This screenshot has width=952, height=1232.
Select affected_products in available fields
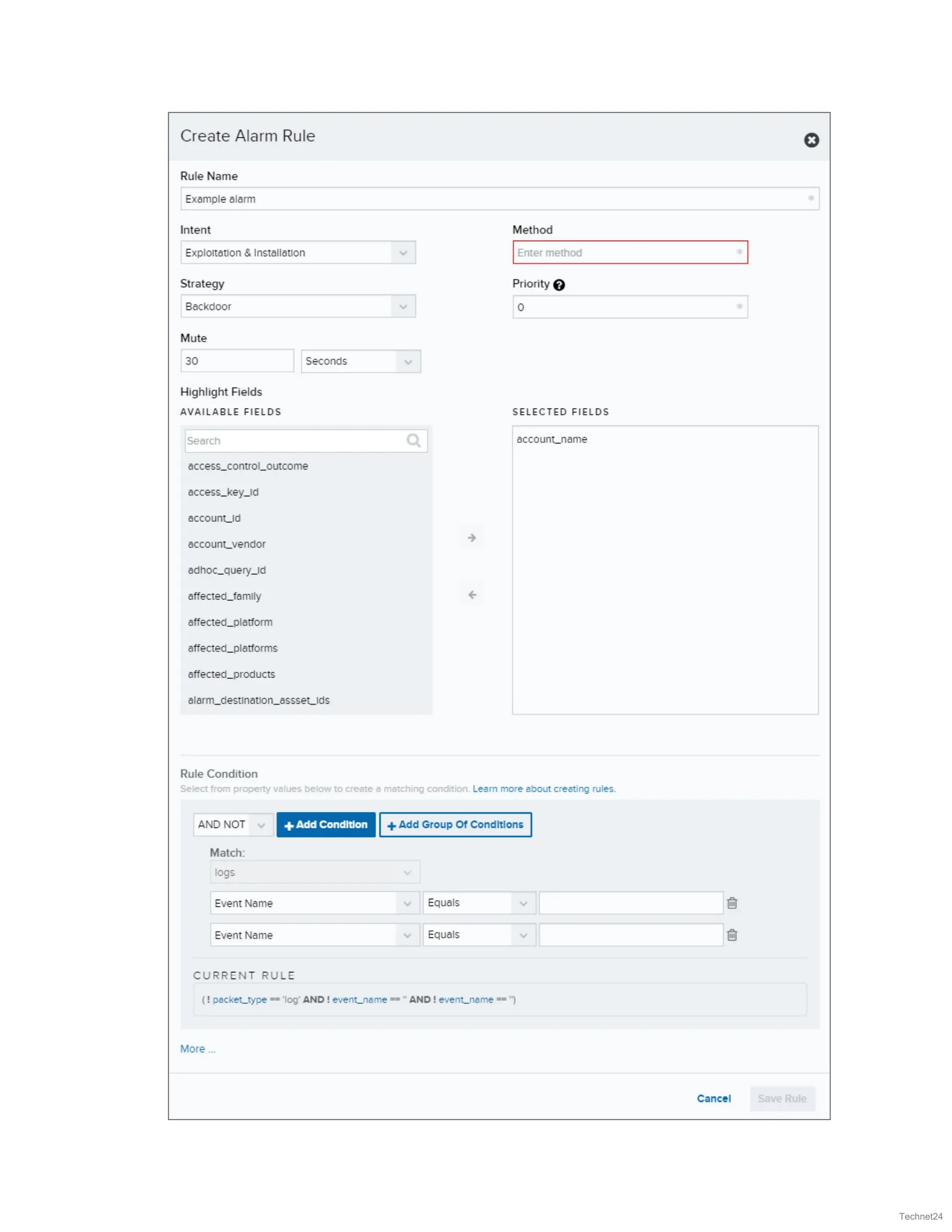pyautogui.click(x=232, y=674)
